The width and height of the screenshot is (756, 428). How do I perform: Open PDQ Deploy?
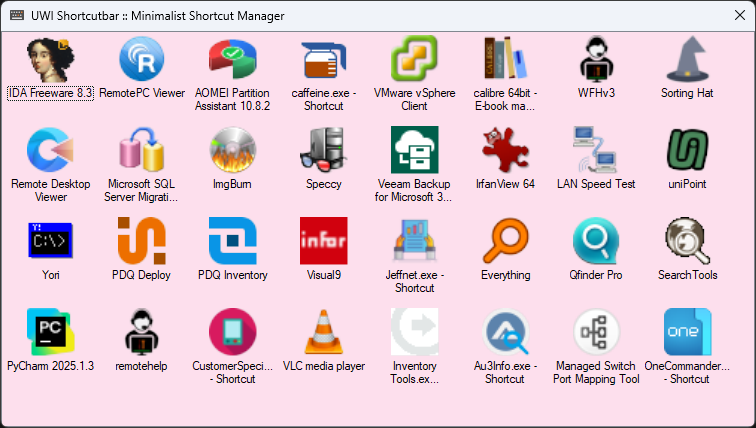(142, 241)
